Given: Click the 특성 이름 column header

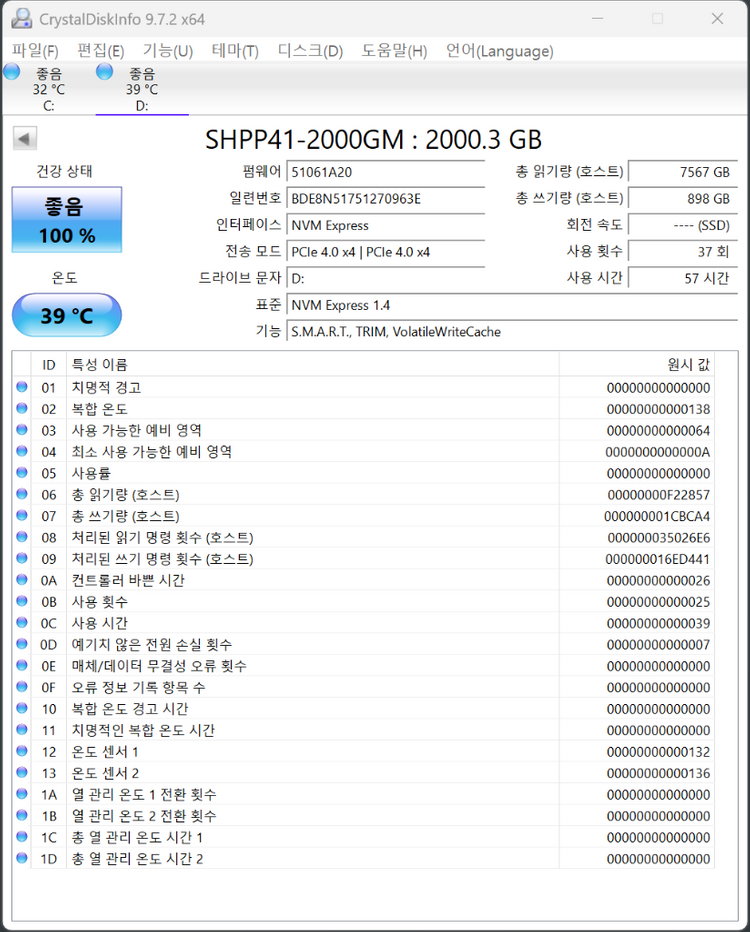Looking at the screenshot, I should point(313,365).
